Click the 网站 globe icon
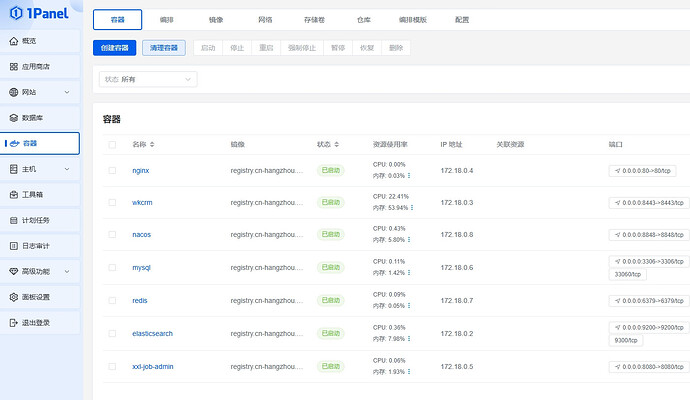Image resolution: width=690 pixels, height=400 pixels. tap(14, 92)
